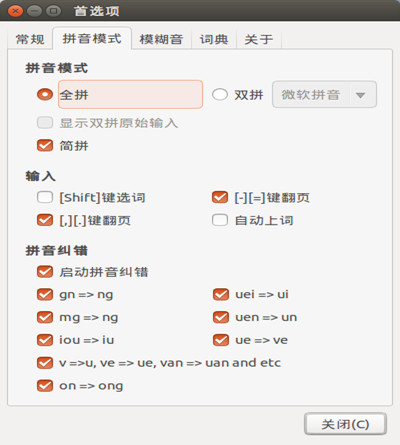Toggle the uei => ui correction

pyautogui.click(x=221, y=294)
